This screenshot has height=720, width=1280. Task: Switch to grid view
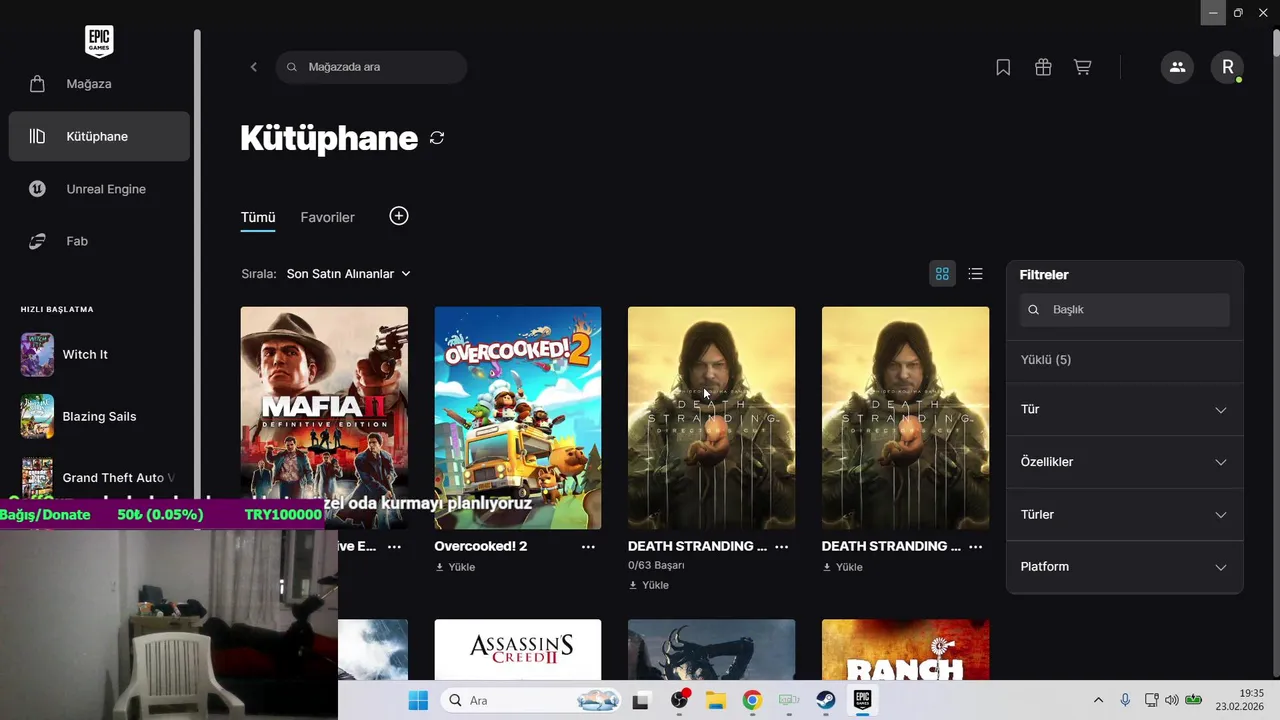pos(942,274)
